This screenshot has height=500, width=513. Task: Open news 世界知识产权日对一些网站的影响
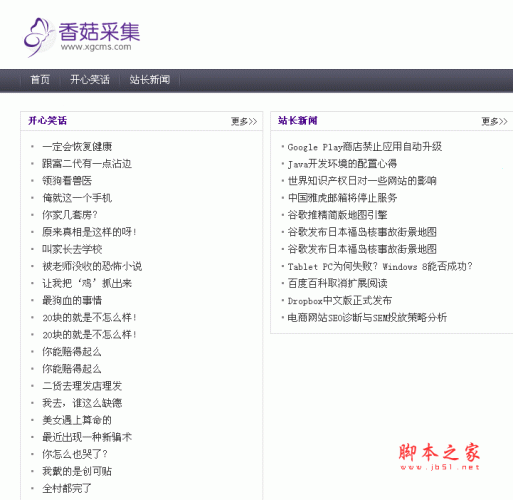point(362,181)
